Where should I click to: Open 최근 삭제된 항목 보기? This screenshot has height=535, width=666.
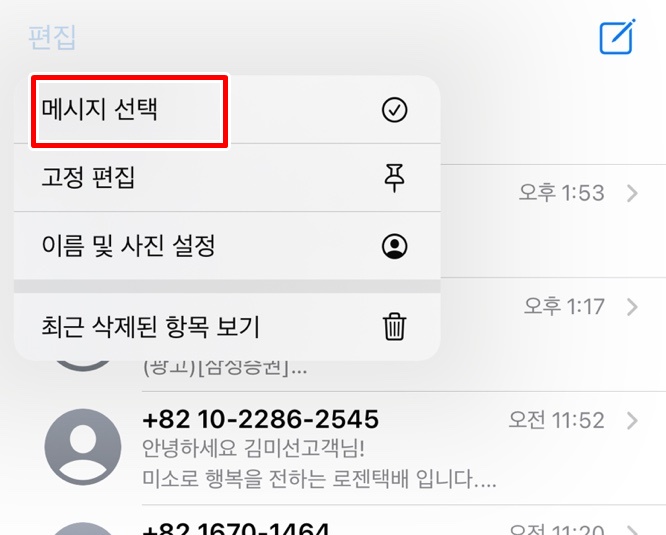pyautogui.click(x=227, y=327)
